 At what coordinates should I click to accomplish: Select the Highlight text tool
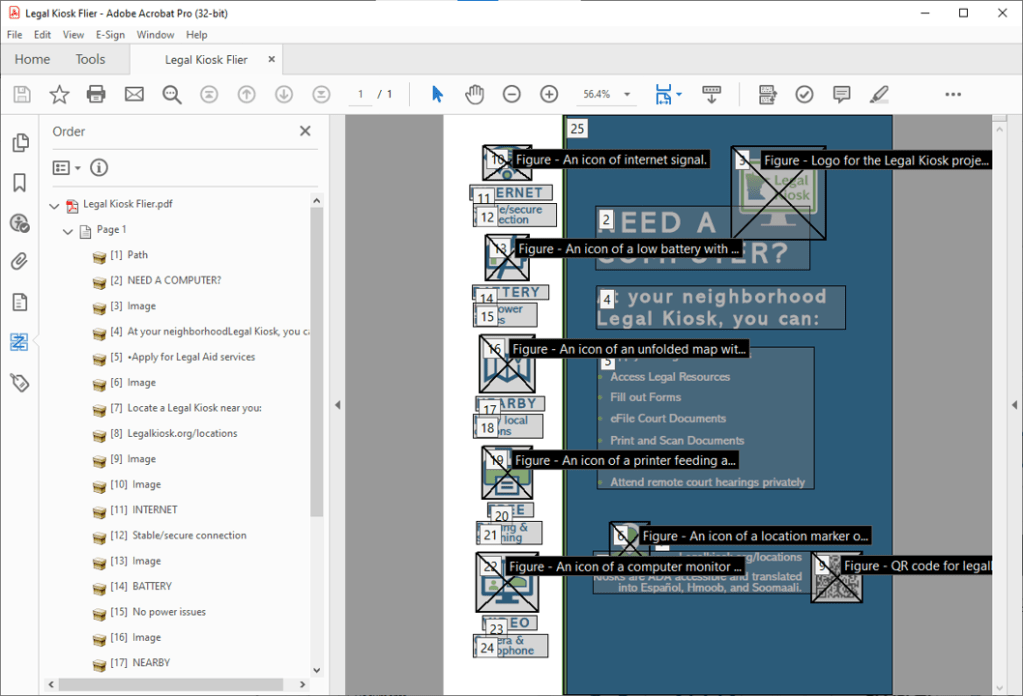tap(879, 93)
